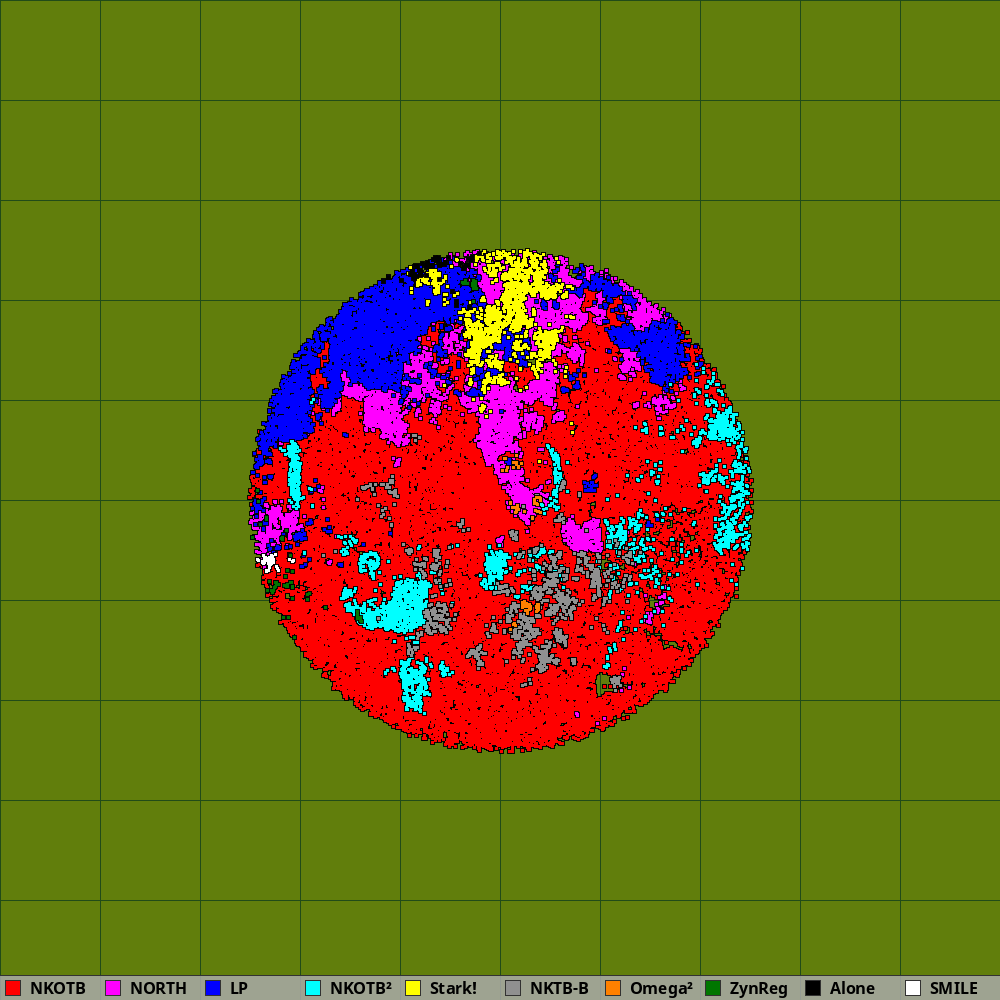The image size is (1000, 1000).
Task: Click the red NKOTB legend swatch
Action: [x=13, y=988]
